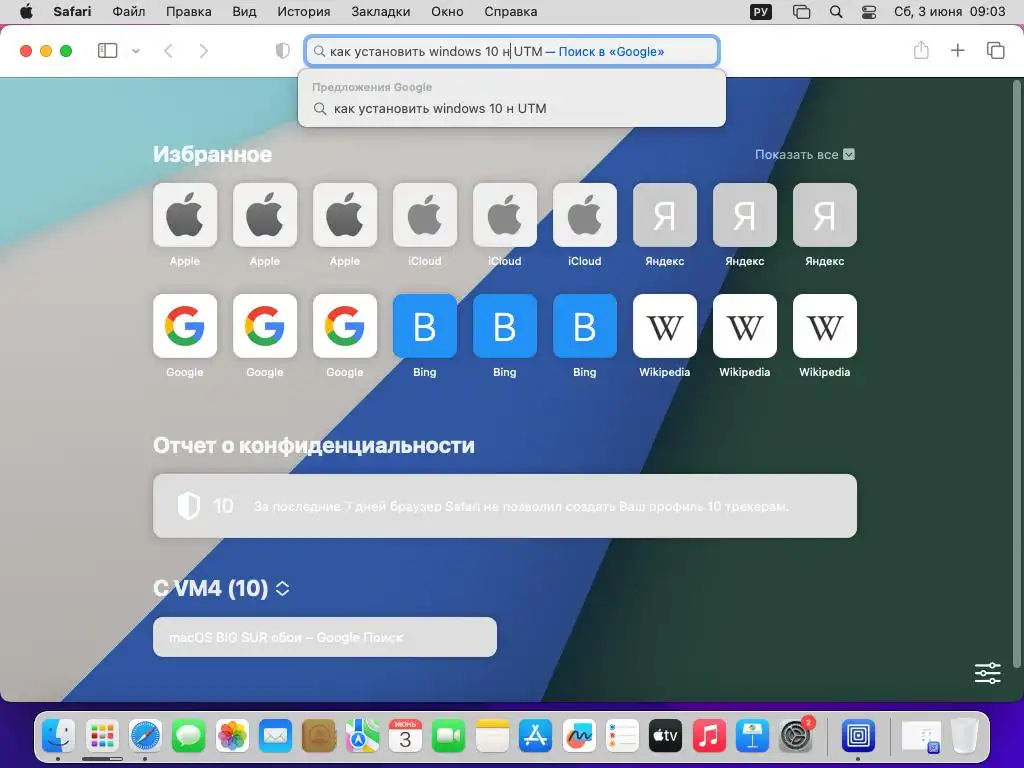Click "Показать все" favorites link
The width and height of the screenshot is (1024, 768).
pos(796,155)
